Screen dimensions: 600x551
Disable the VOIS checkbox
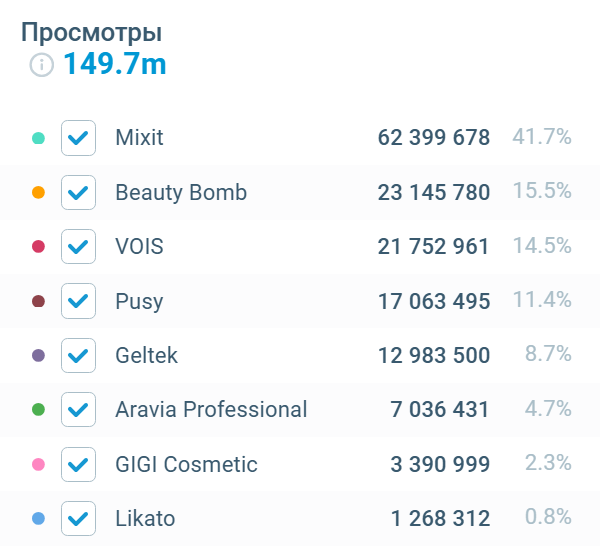click(78, 246)
